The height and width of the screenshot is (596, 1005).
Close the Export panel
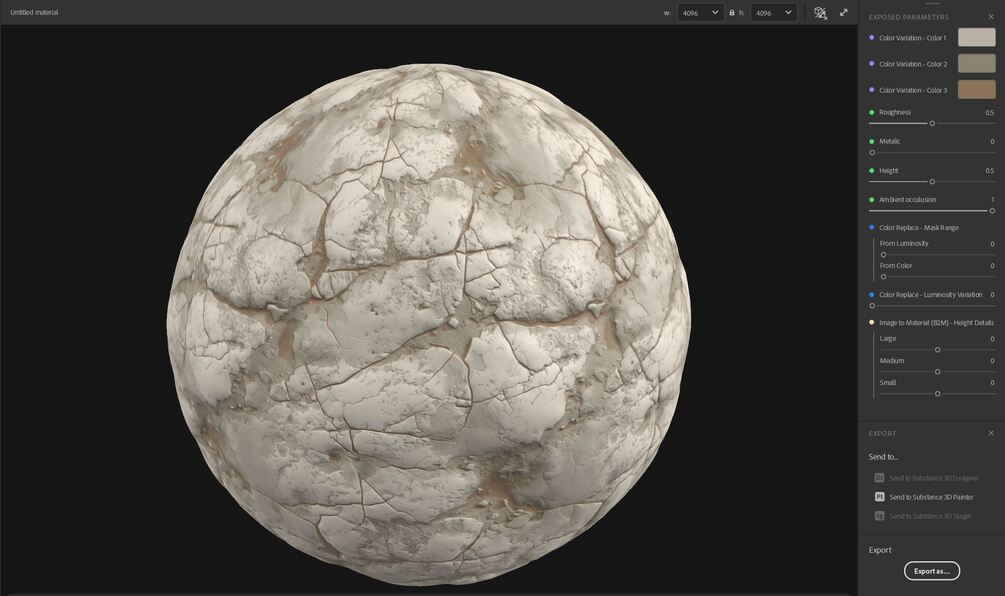pyautogui.click(x=991, y=433)
